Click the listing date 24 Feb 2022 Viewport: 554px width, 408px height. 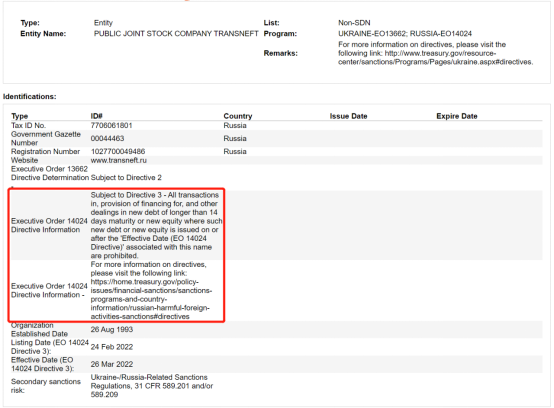pos(112,347)
